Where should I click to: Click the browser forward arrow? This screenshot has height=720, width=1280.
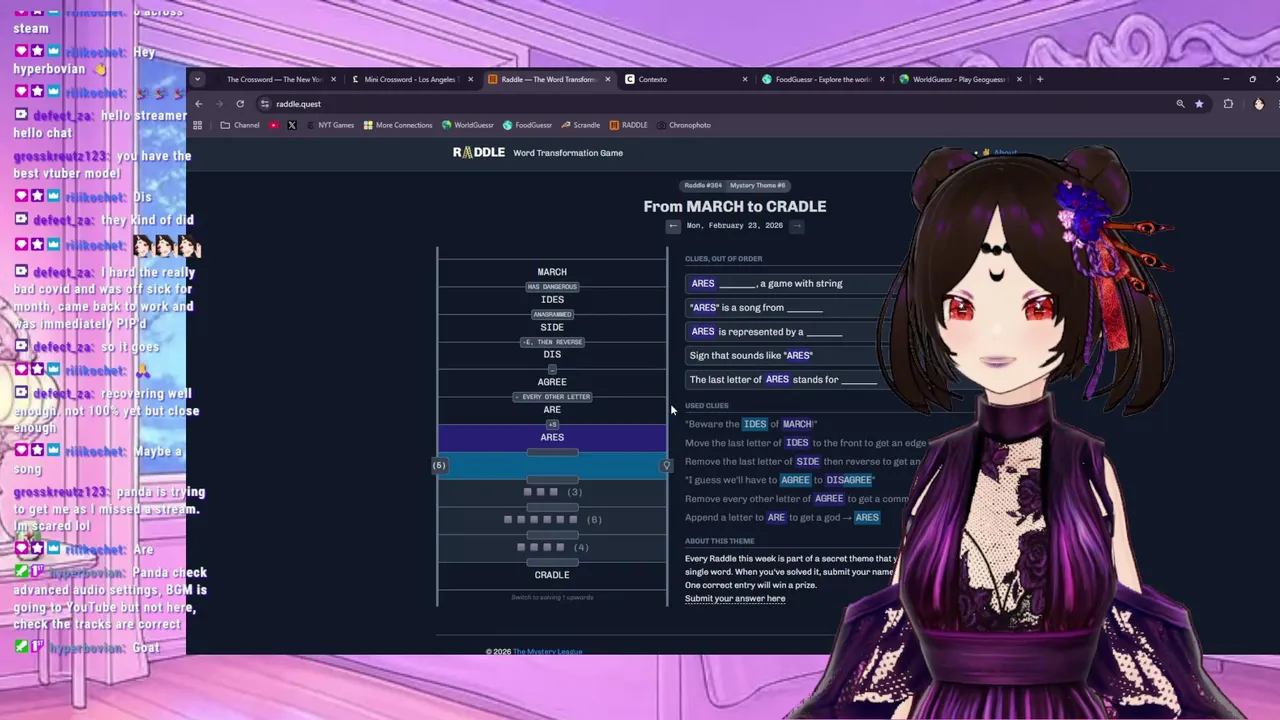219,104
